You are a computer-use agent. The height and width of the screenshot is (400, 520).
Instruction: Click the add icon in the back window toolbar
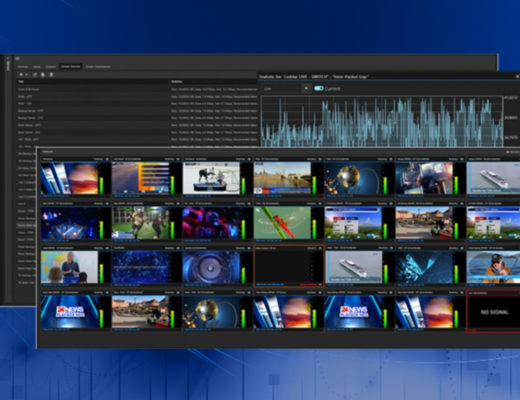click(x=21, y=74)
